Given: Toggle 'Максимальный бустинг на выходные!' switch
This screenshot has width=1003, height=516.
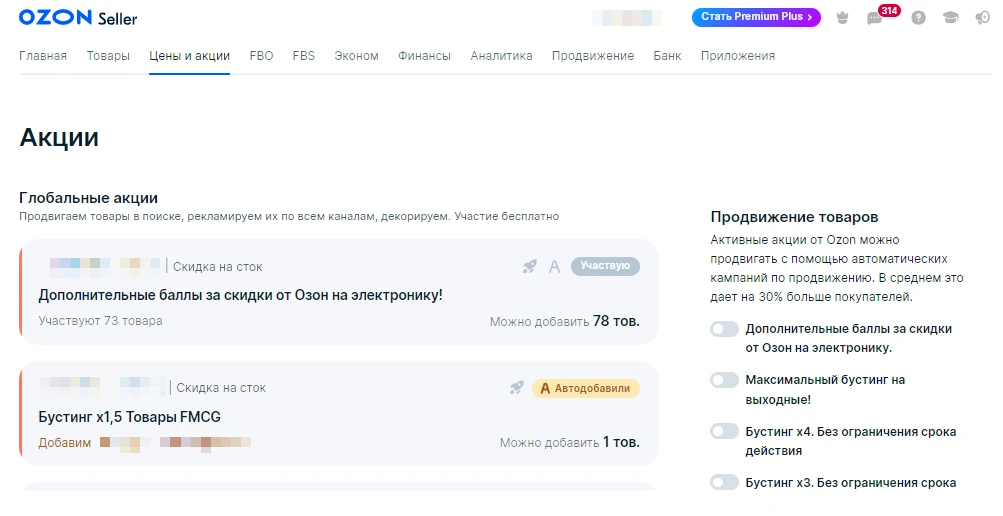Looking at the screenshot, I should pos(724,380).
